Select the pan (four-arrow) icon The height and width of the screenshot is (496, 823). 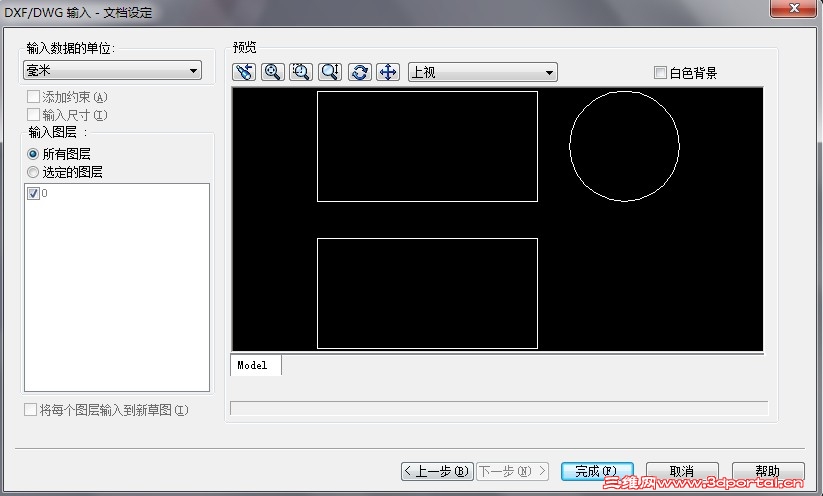click(x=388, y=72)
